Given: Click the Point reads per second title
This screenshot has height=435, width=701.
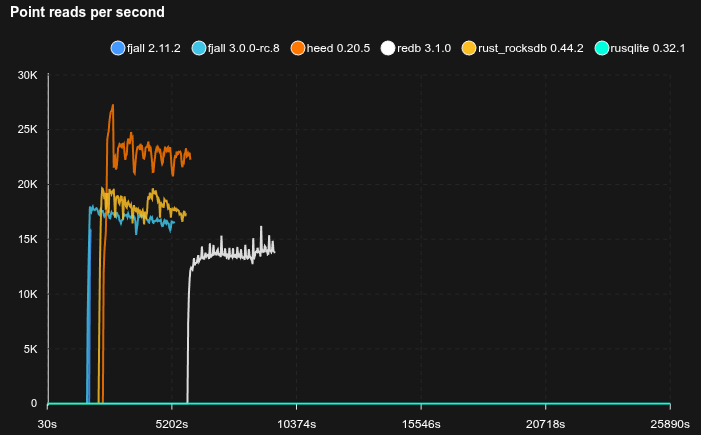Looking at the screenshot, I should (88, 13).
